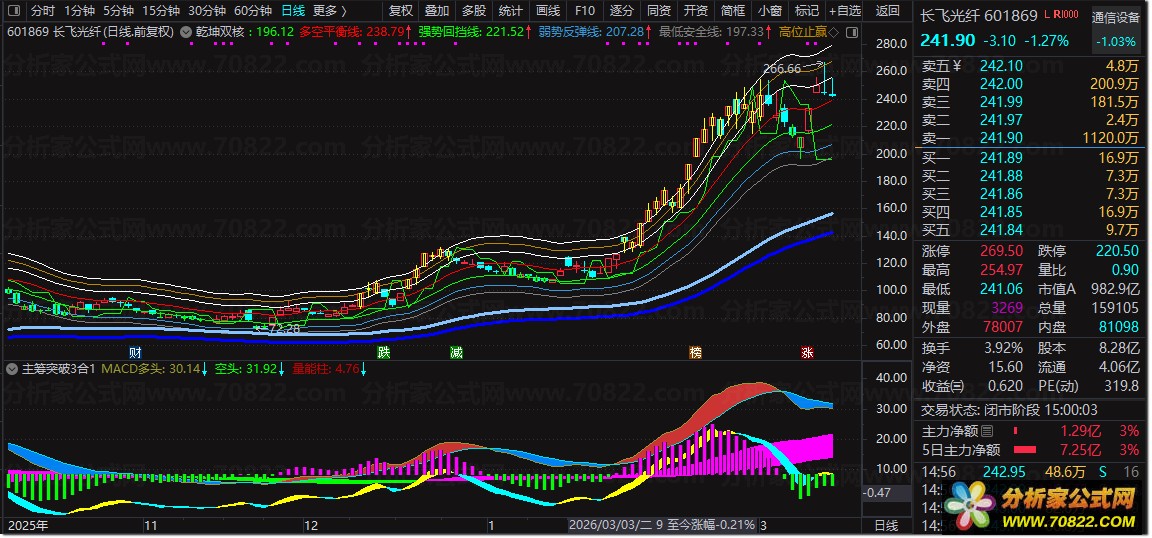The image size is (1152, 538).
Task: Select the 15分钟 period
Action: click(x=160, y=10)
